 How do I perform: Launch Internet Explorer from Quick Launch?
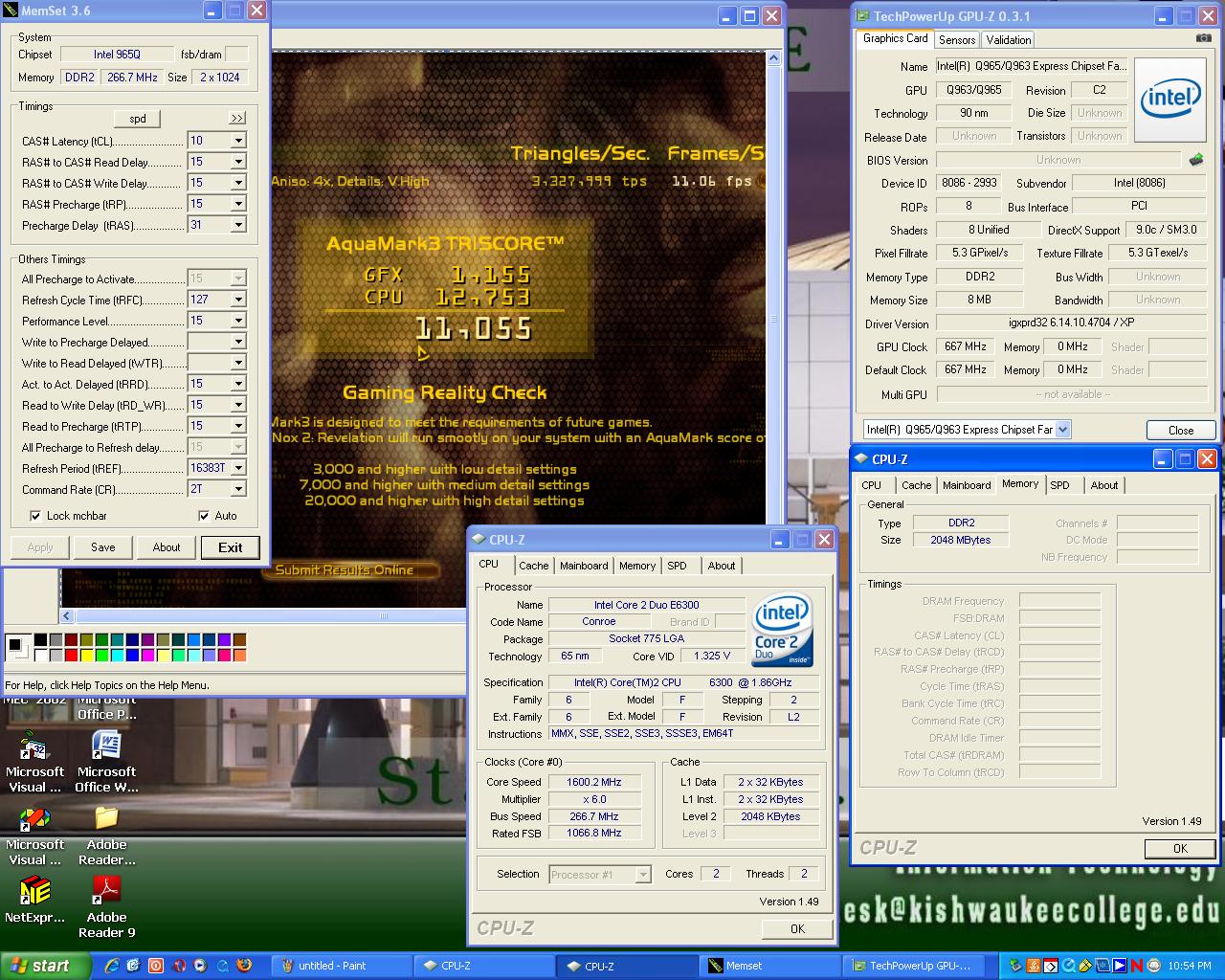point(111,966)
